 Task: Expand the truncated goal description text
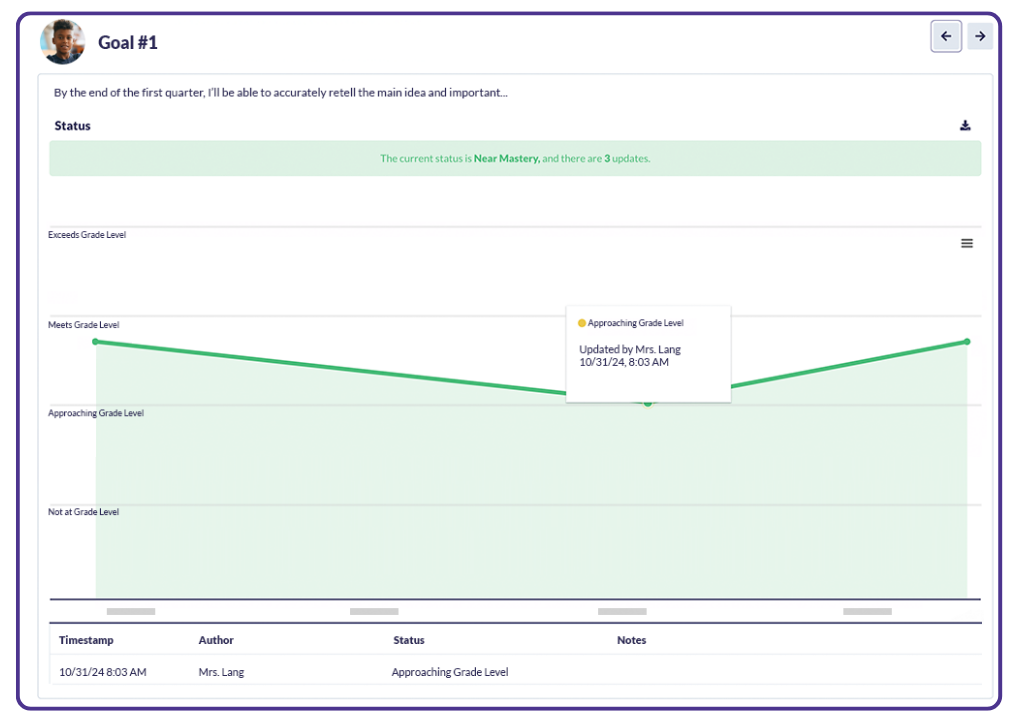pyautogui.click(x=280, y=93)
